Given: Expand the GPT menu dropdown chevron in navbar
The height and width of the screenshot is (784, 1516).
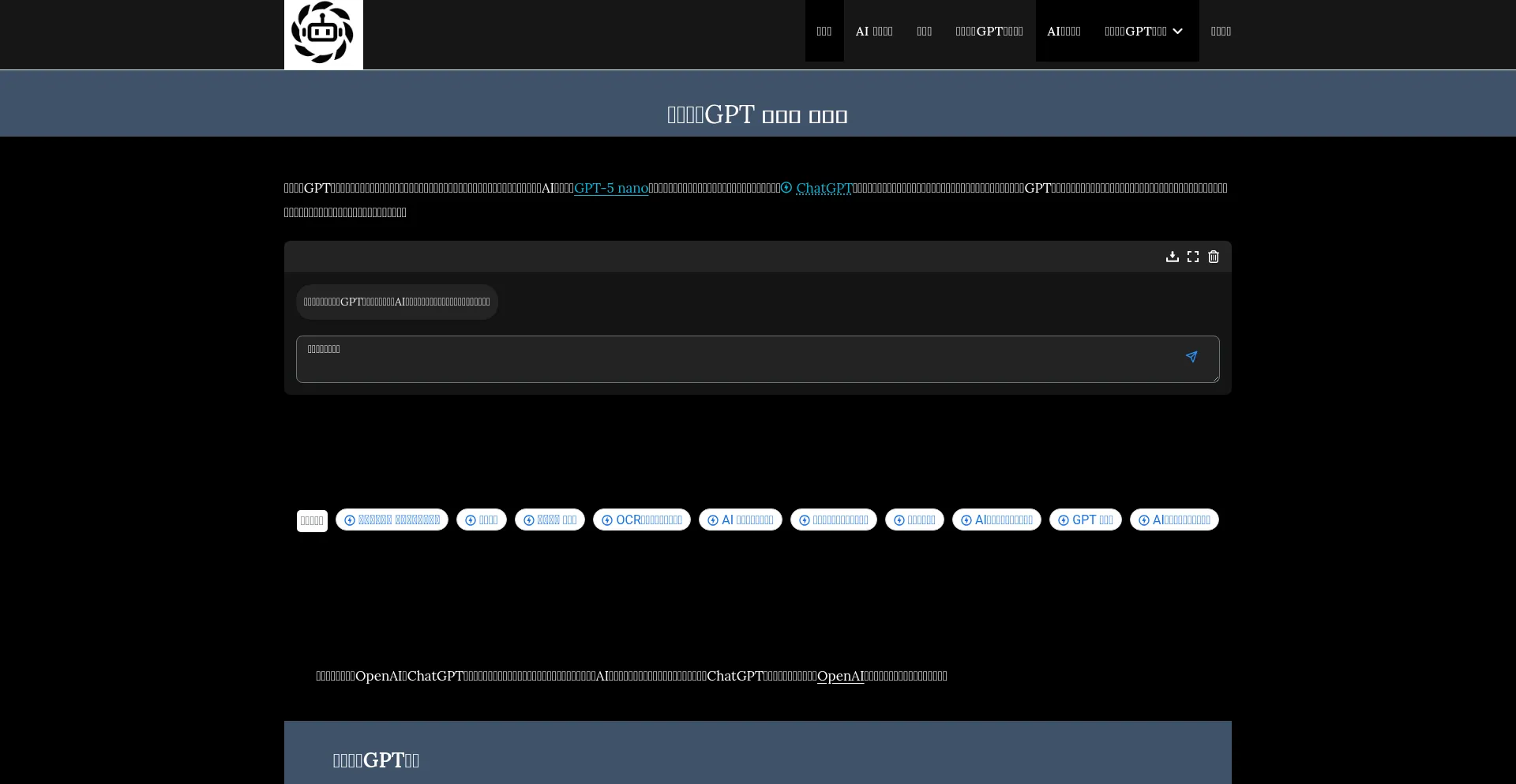Looking at the screenshot, I should pyautogui.click(x=1177, y=32).
